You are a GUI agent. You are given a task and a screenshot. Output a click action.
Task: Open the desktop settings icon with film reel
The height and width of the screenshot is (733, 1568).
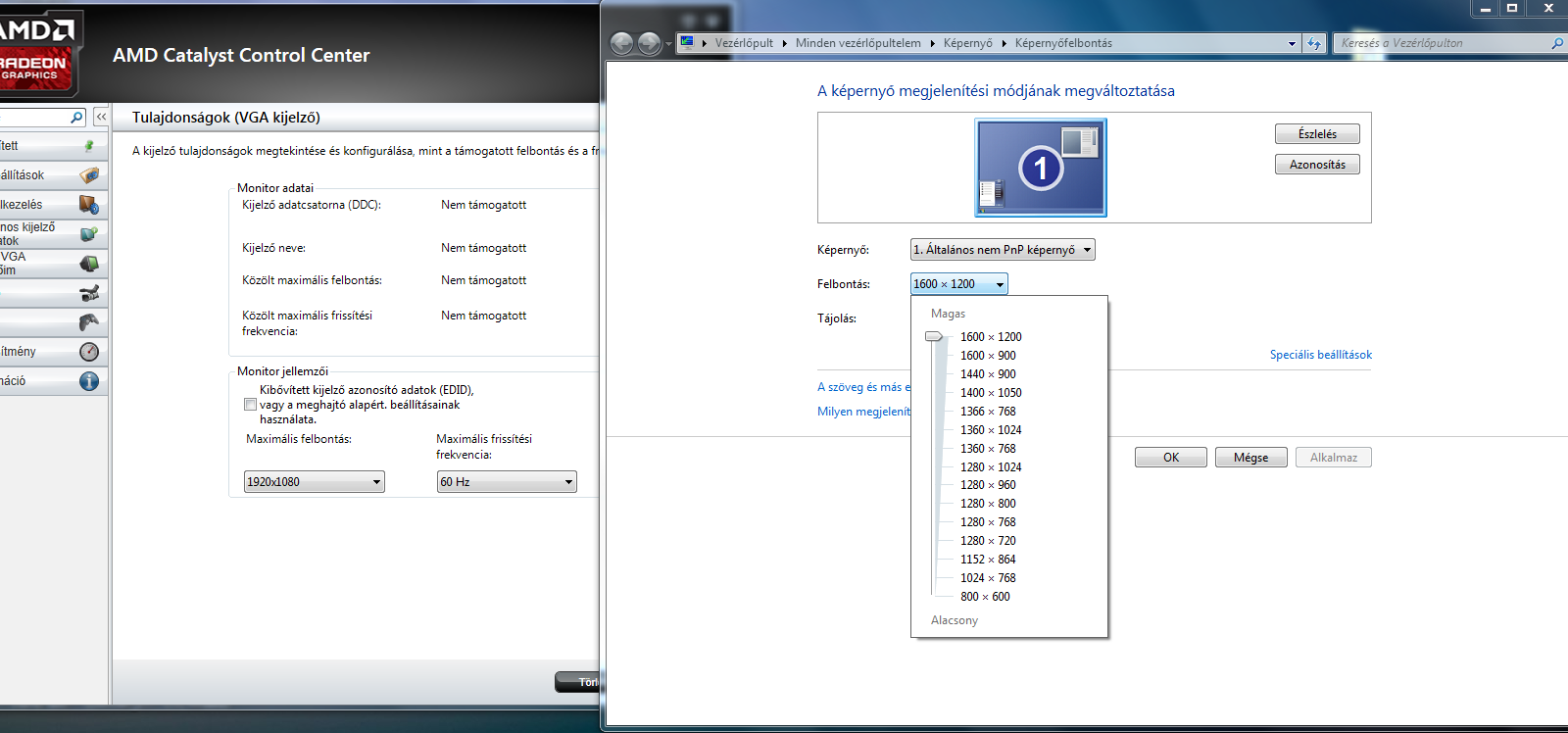coord(89,175)
